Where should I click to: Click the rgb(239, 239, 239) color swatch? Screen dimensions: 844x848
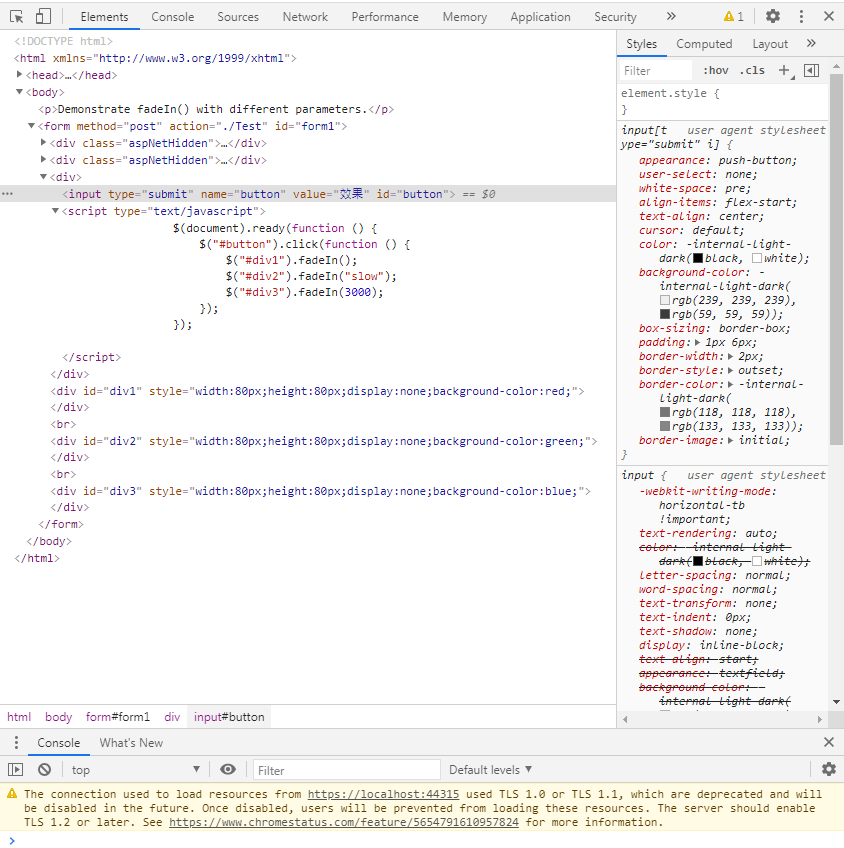coord(665,300)
